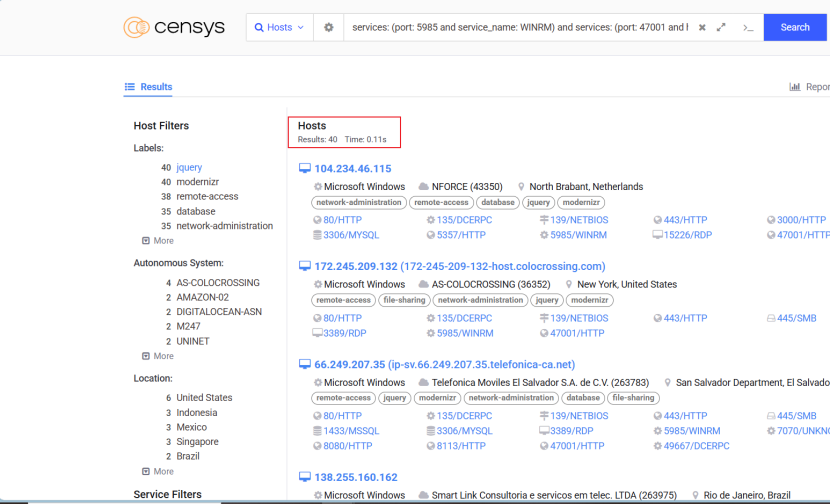
Task: Filter by AS-COLOCROSSING autonomous system
Action: [x=218, y=283]
